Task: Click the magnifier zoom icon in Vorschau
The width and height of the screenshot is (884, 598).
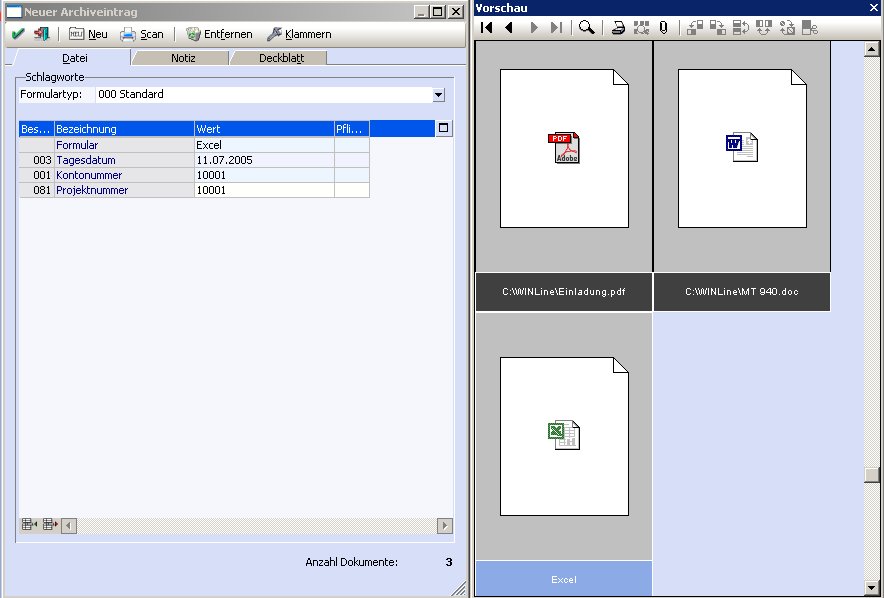Action: click(586, 27)
